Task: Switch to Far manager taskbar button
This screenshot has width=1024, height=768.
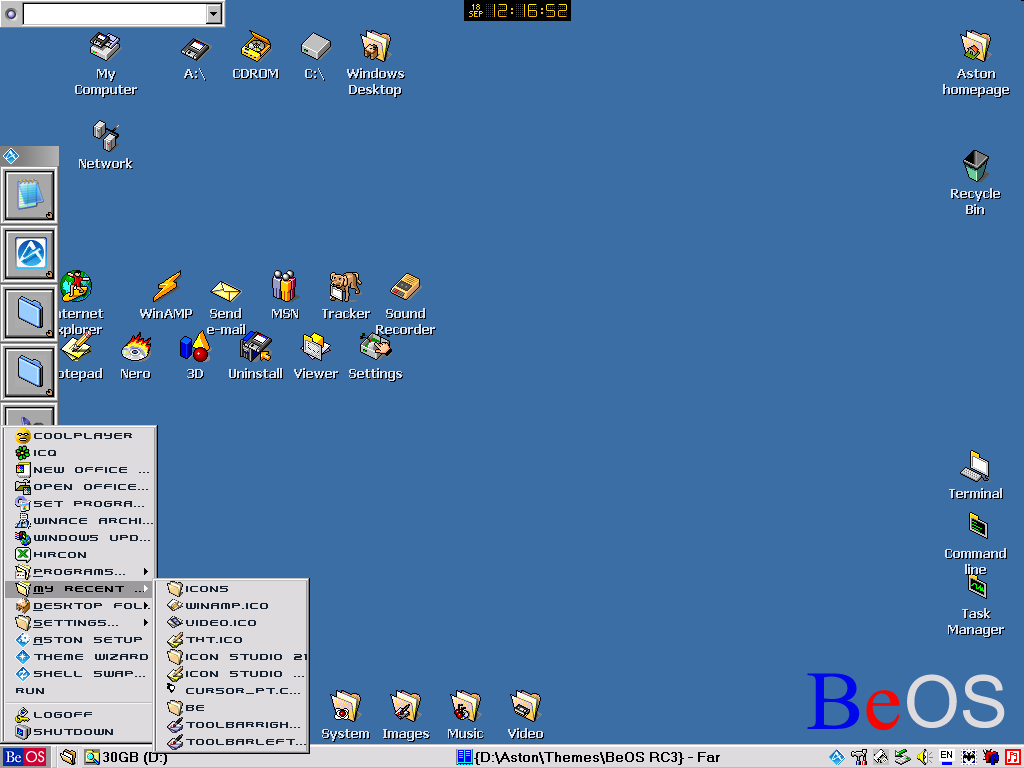Action: pos(588,758)
